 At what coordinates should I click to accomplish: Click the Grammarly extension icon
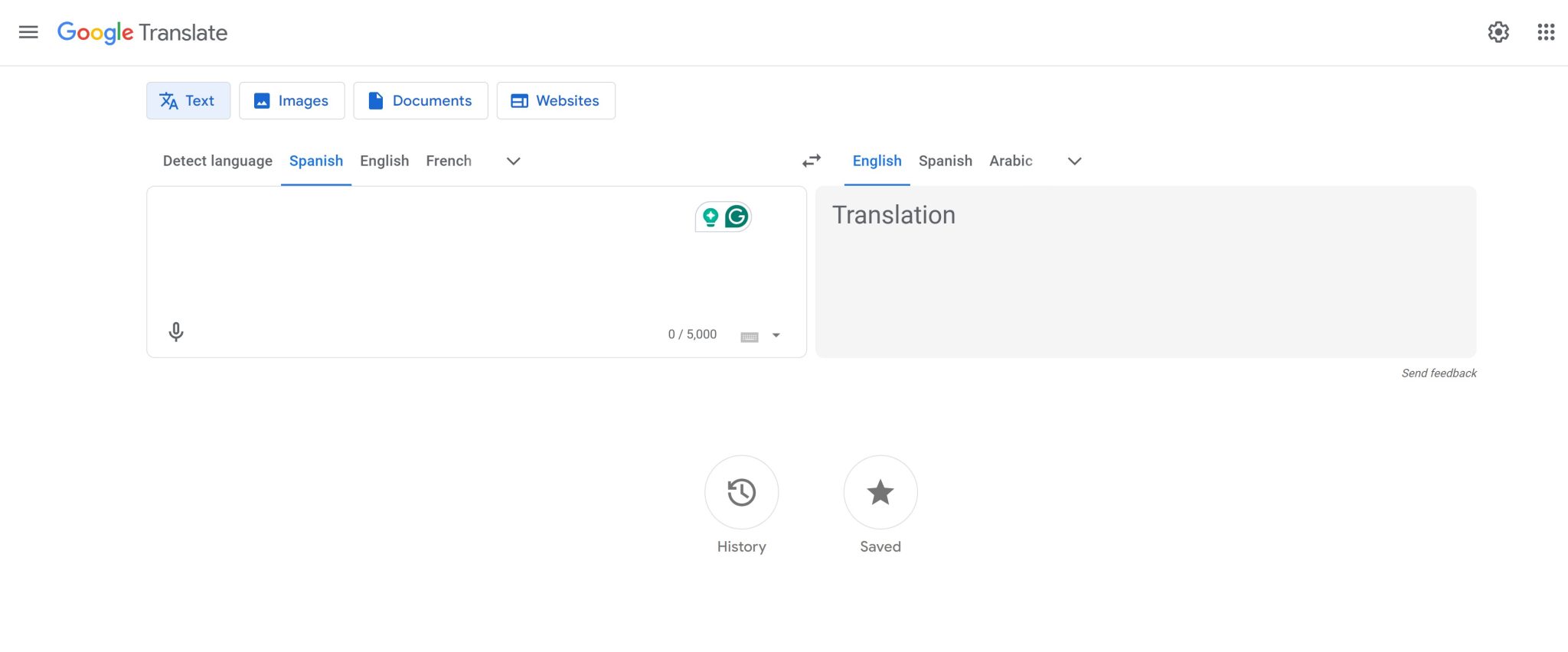[737, 217]
